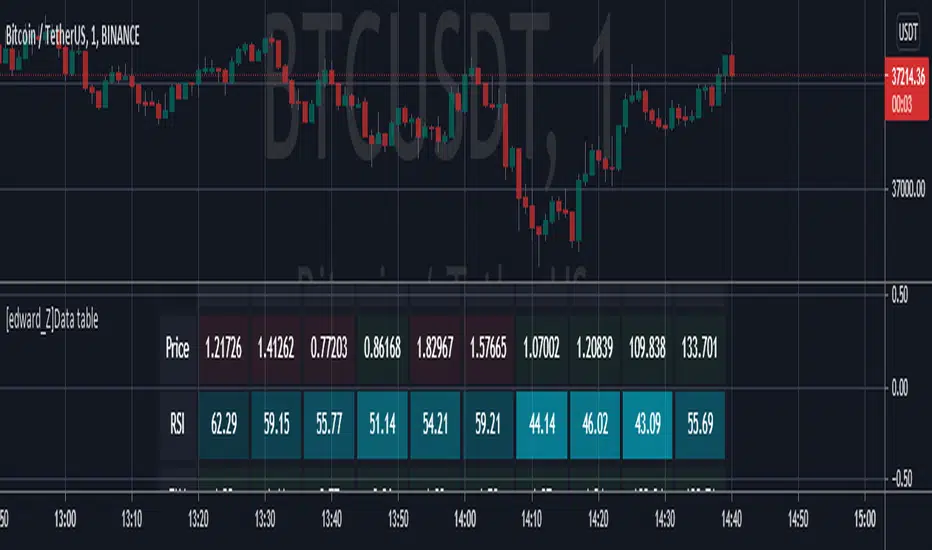Click the 14:00 time axis label
932x550 pixels.
[465, 520]
